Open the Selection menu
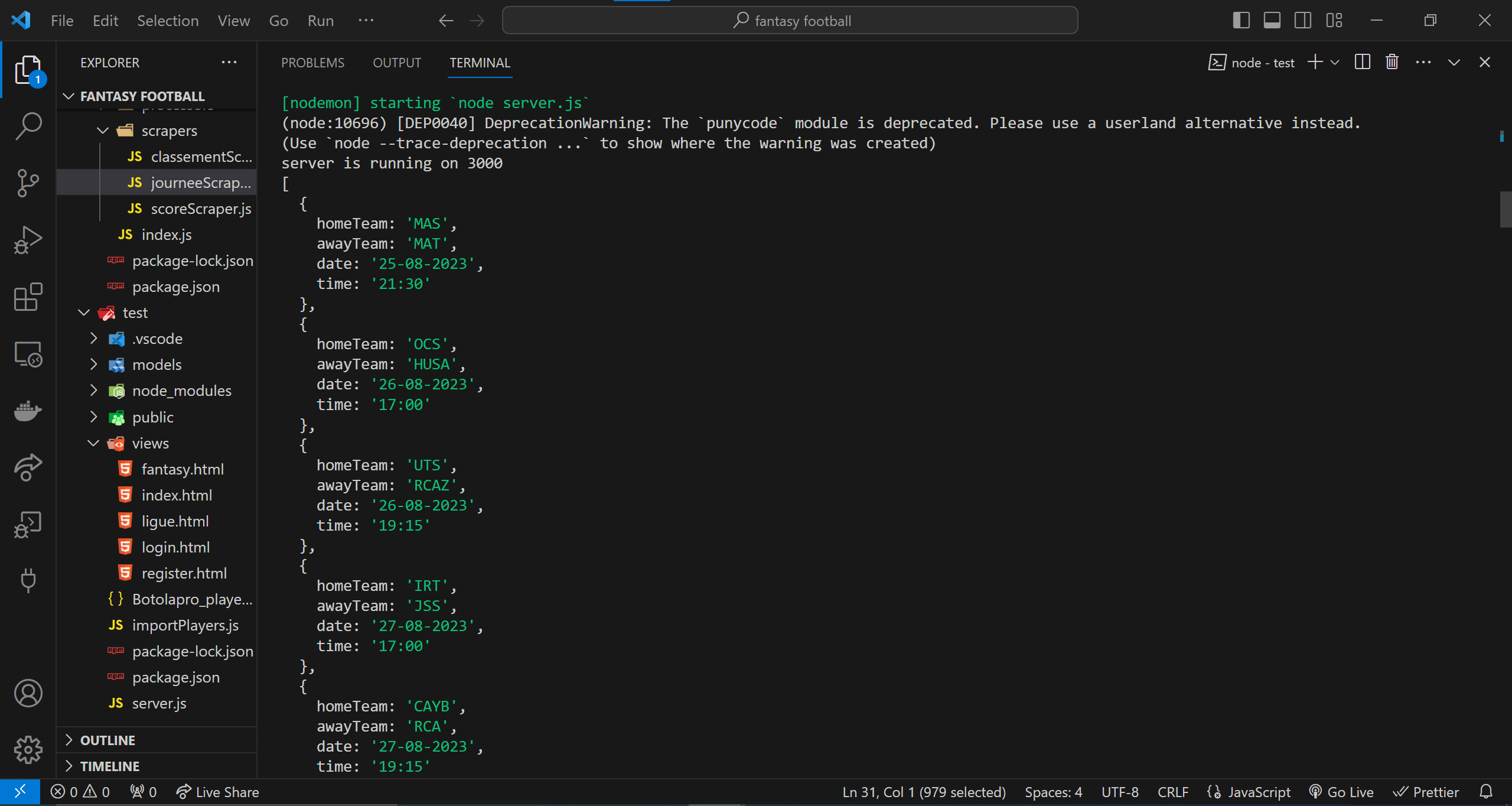The height and width of the screenshot is (806, 1512). point(168,21)
